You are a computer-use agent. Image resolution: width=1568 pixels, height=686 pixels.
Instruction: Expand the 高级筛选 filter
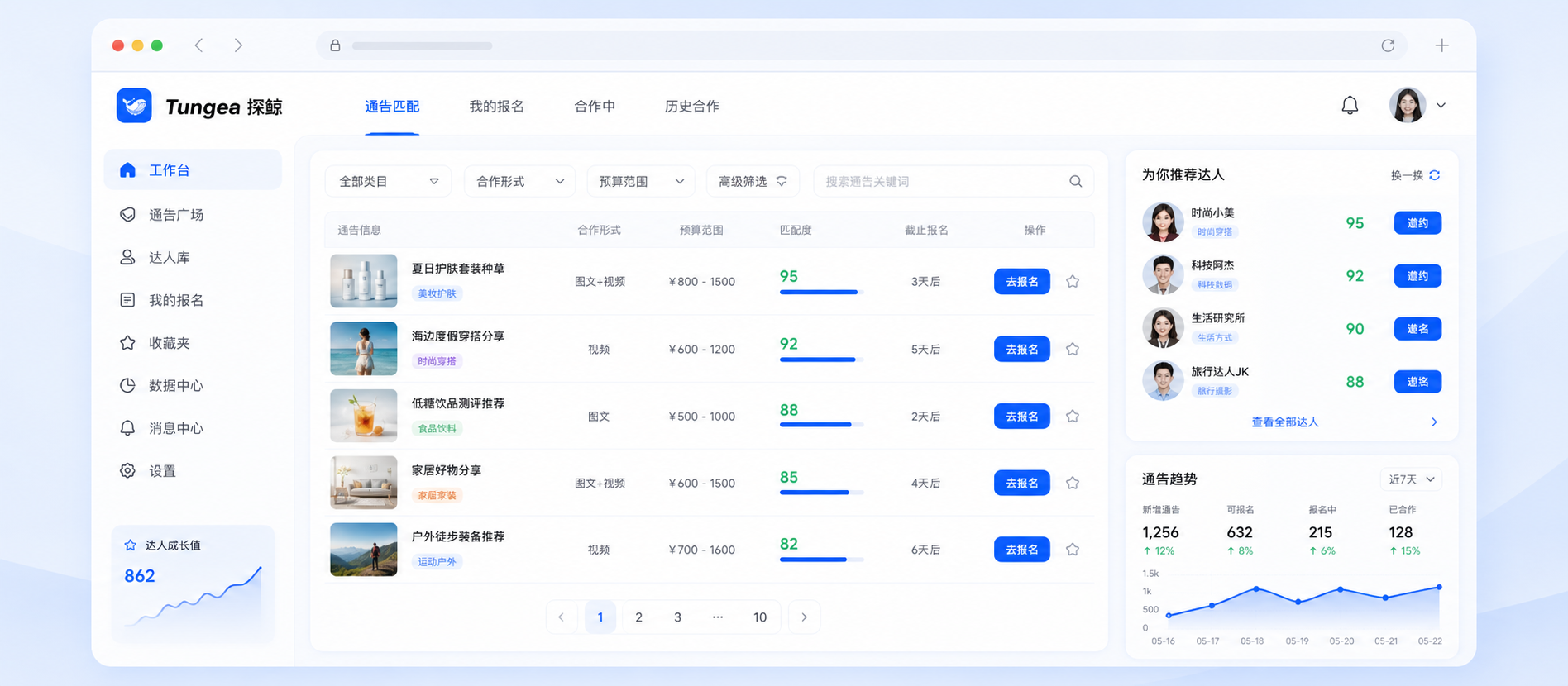[x=753, y=181]
